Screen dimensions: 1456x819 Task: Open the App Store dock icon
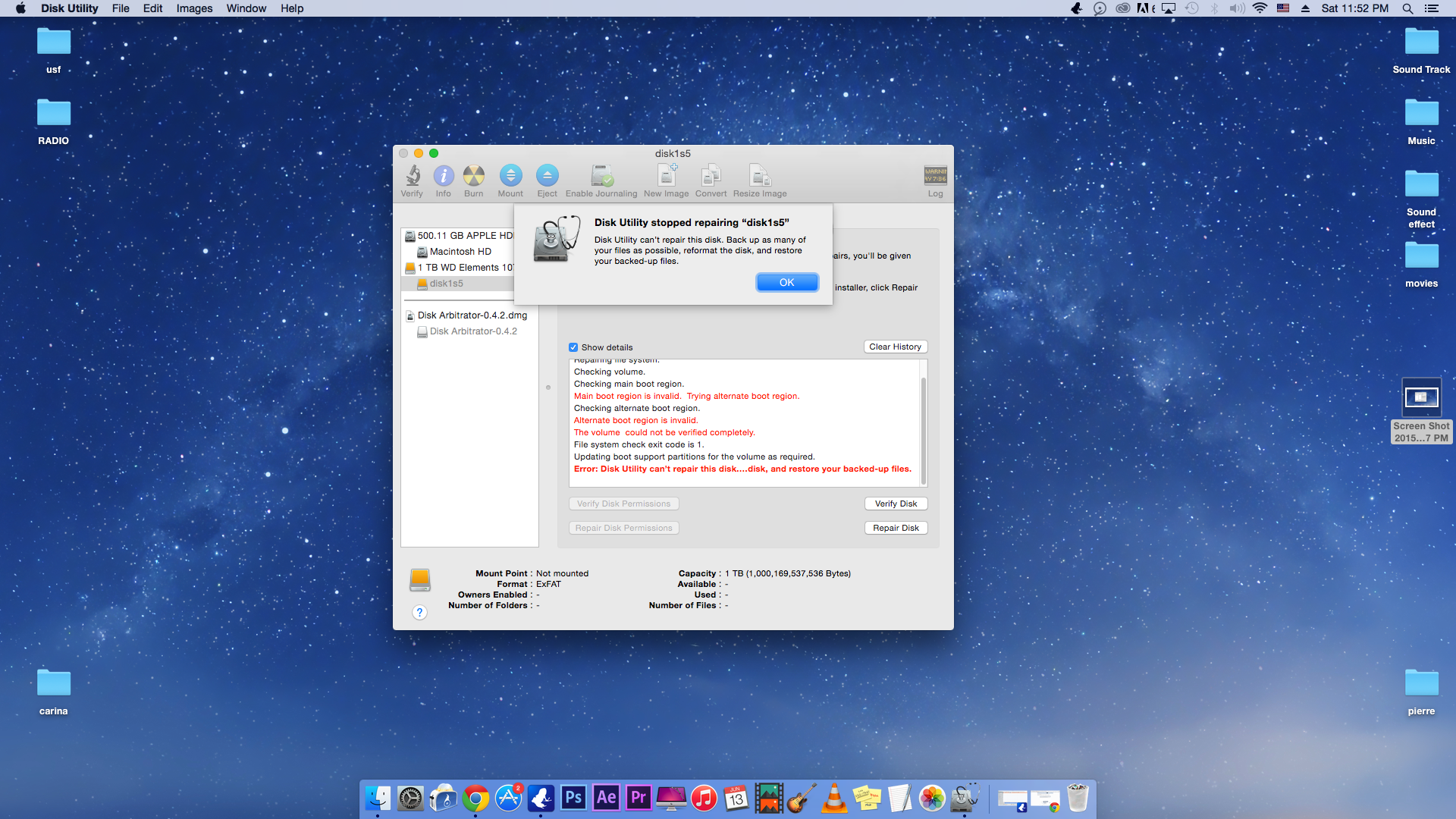[508, 798]
